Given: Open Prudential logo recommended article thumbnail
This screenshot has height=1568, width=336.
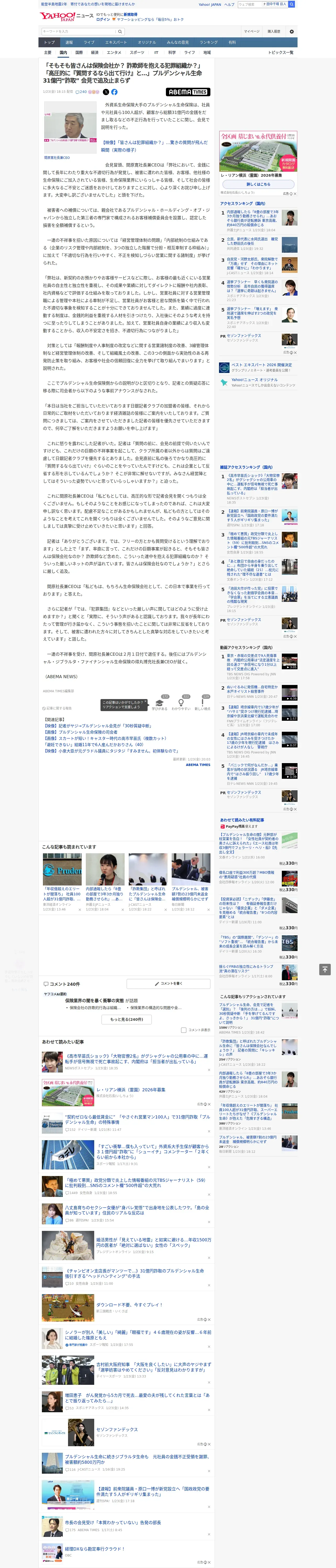Looking at the screenshot, I should [x=62, y=869].
